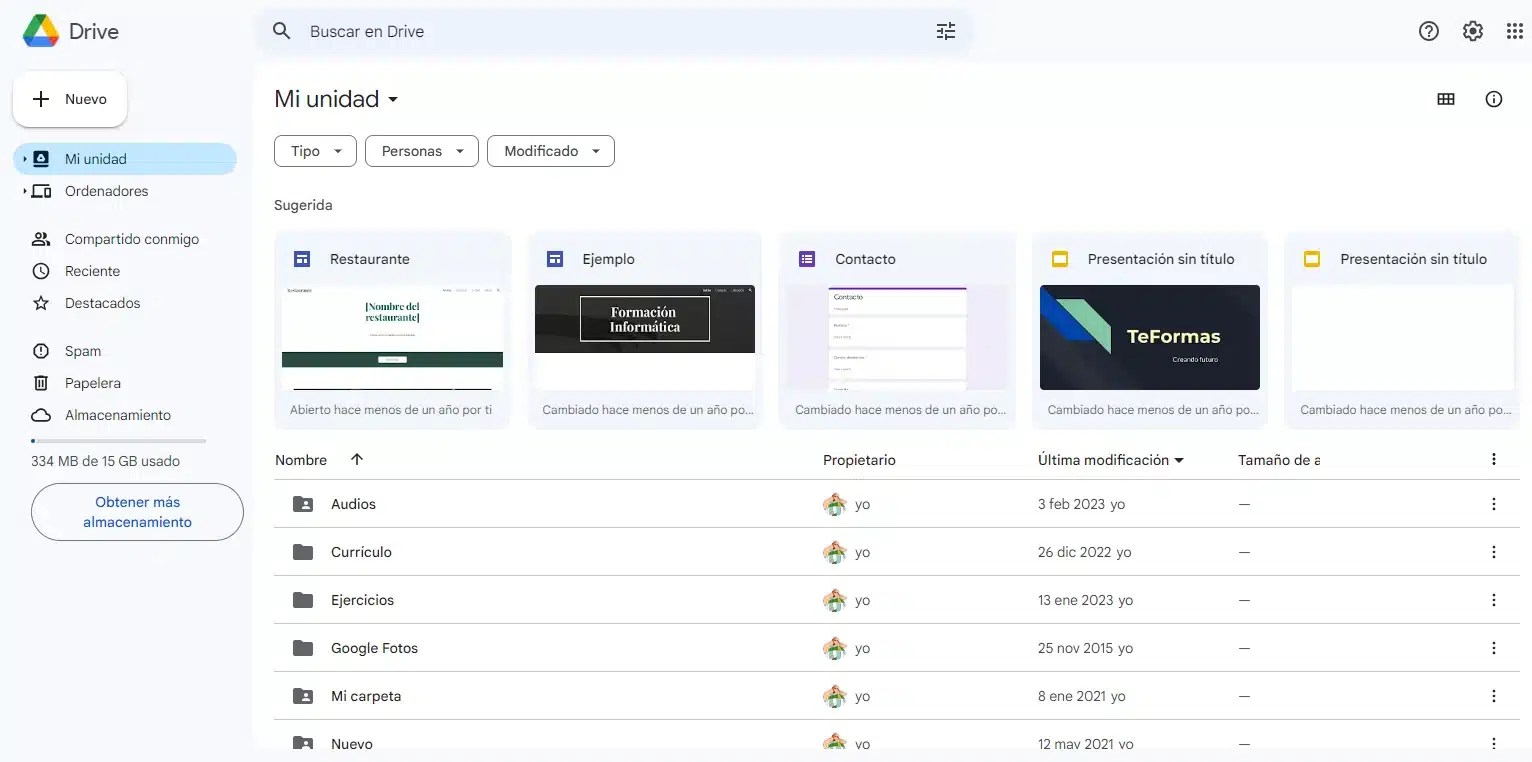Open more actions for Currículo row

coord(1494,552)
